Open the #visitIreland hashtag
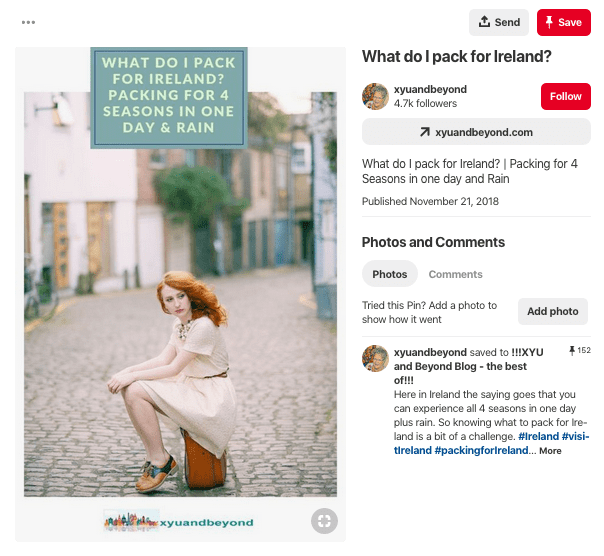Screen dimensions: 604x556 coord(578,437)
